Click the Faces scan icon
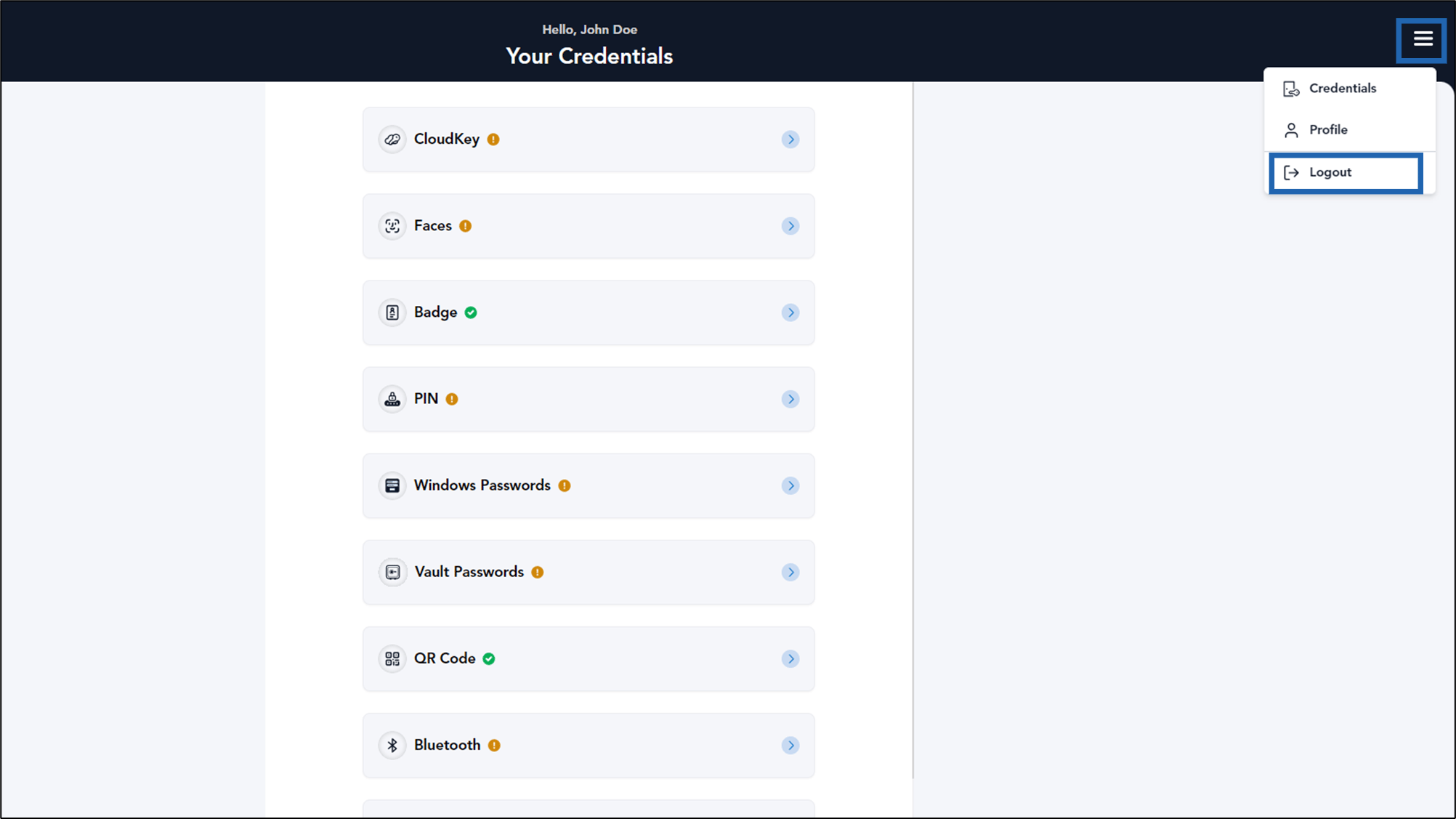Image resolution: width=1456 pixels, height=819 pixels. [392, 226]
